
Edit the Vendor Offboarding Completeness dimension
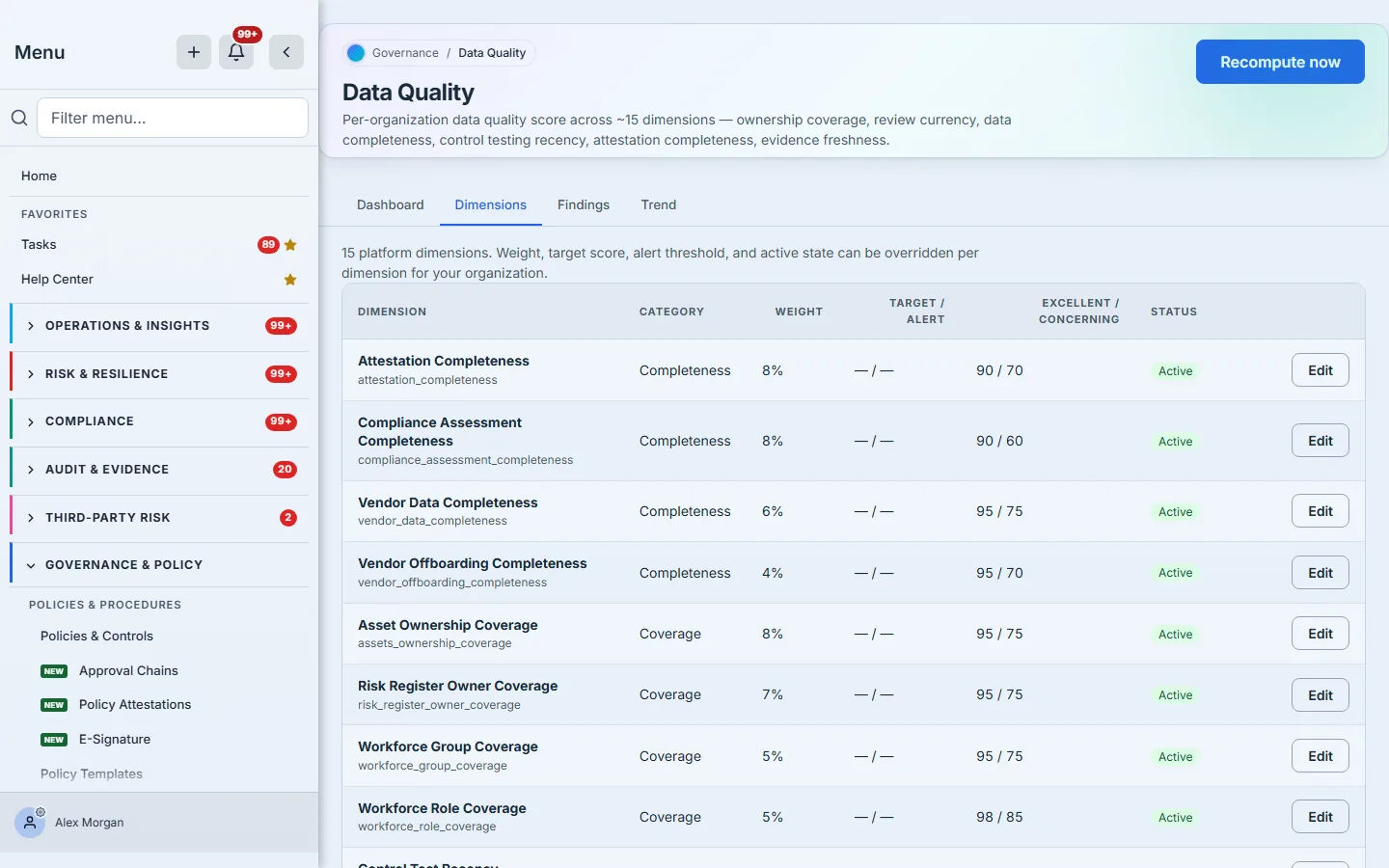[x=1321, y=573]
